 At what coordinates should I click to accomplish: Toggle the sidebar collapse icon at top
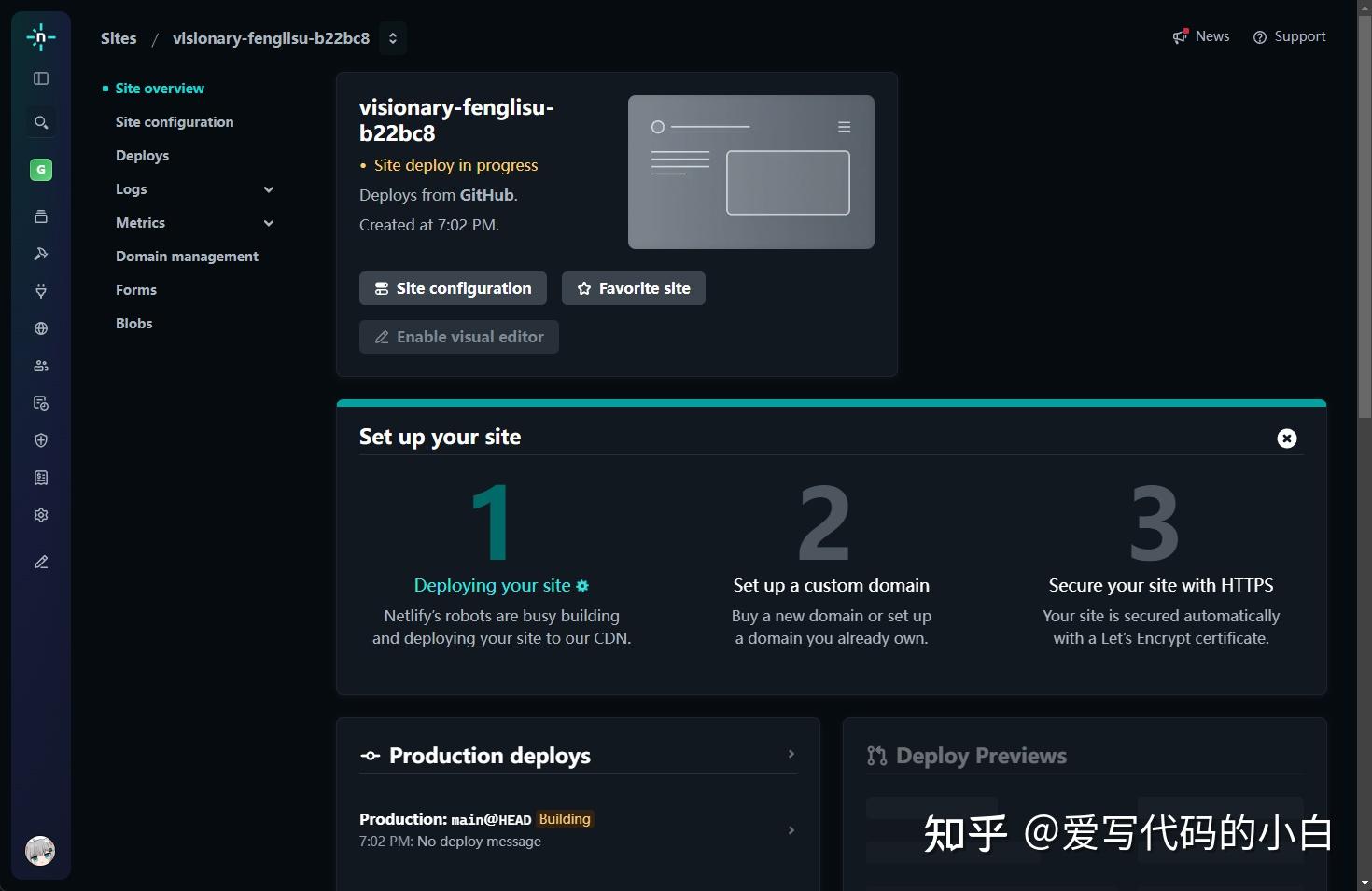pyautogui.click(x=40, y=78)
